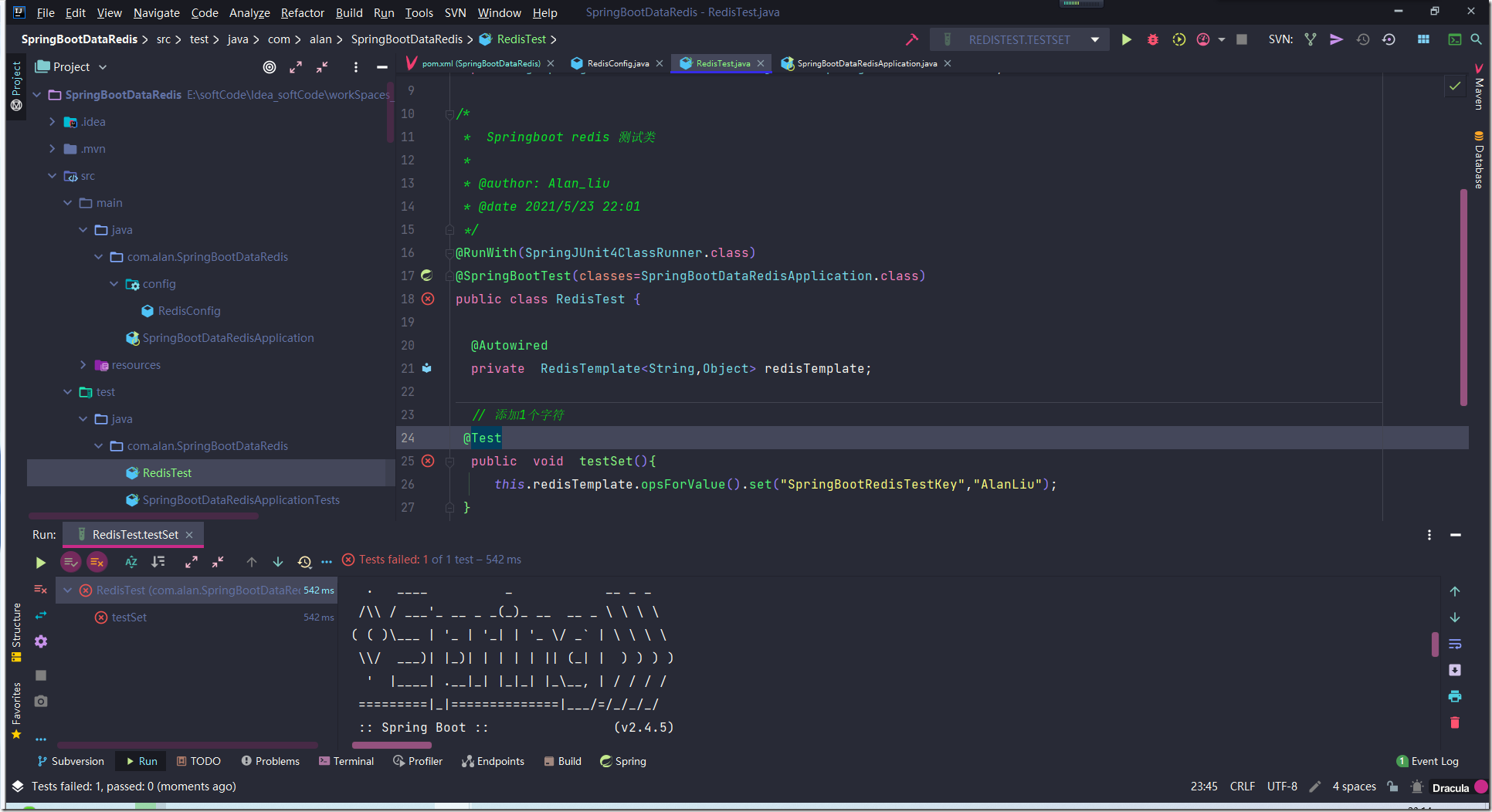The height and width of the screenshot is (812, 1492).
Task: Select the testSet failed test row
Action: tap(197, 617)
